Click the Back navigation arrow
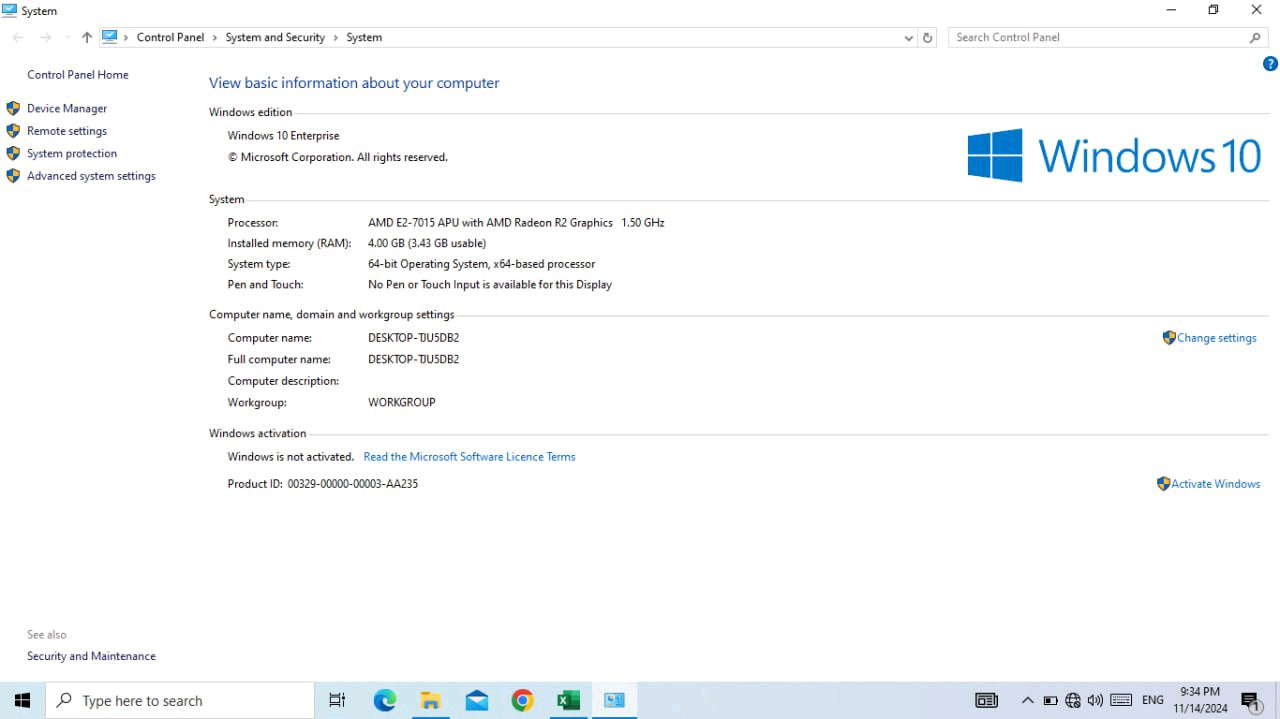Viewport: 1280px width, 719px height. pyautogui.click(x=18, y=37)
